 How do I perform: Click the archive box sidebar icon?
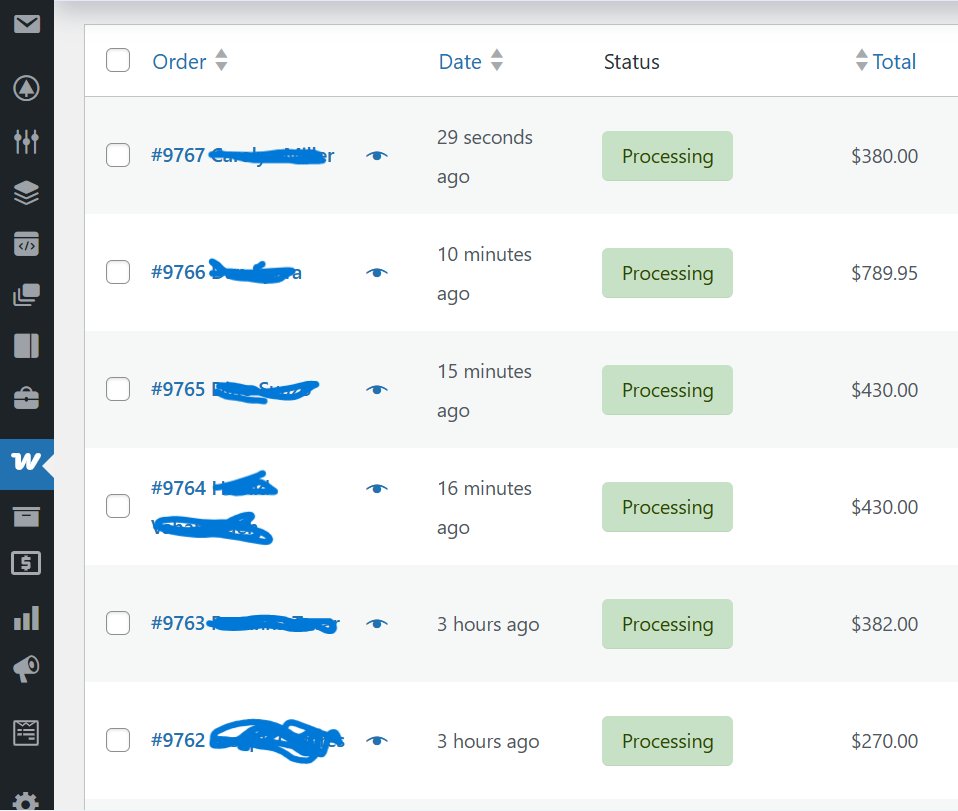click(27, 516)
